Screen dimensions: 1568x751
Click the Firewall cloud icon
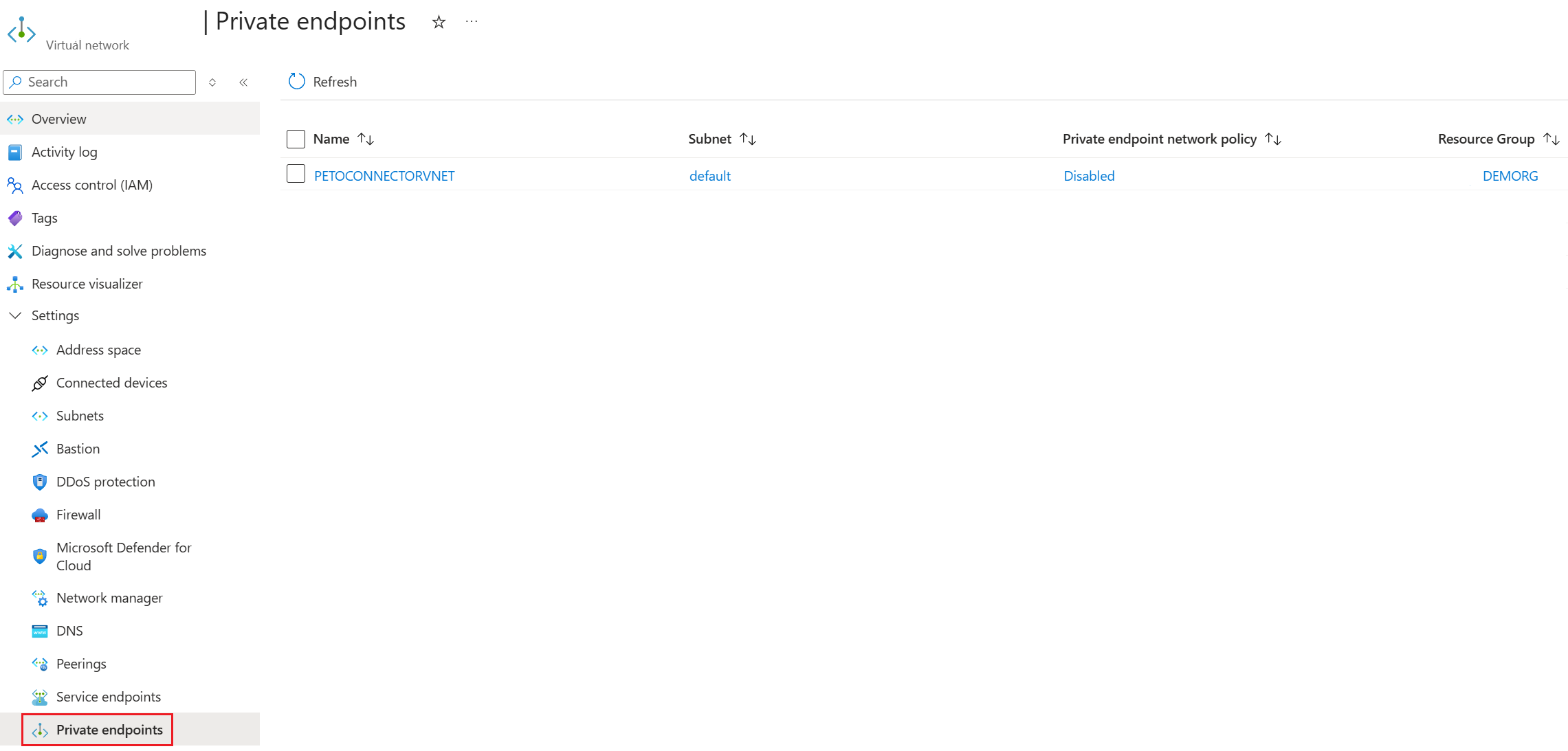tap(40, 515)
